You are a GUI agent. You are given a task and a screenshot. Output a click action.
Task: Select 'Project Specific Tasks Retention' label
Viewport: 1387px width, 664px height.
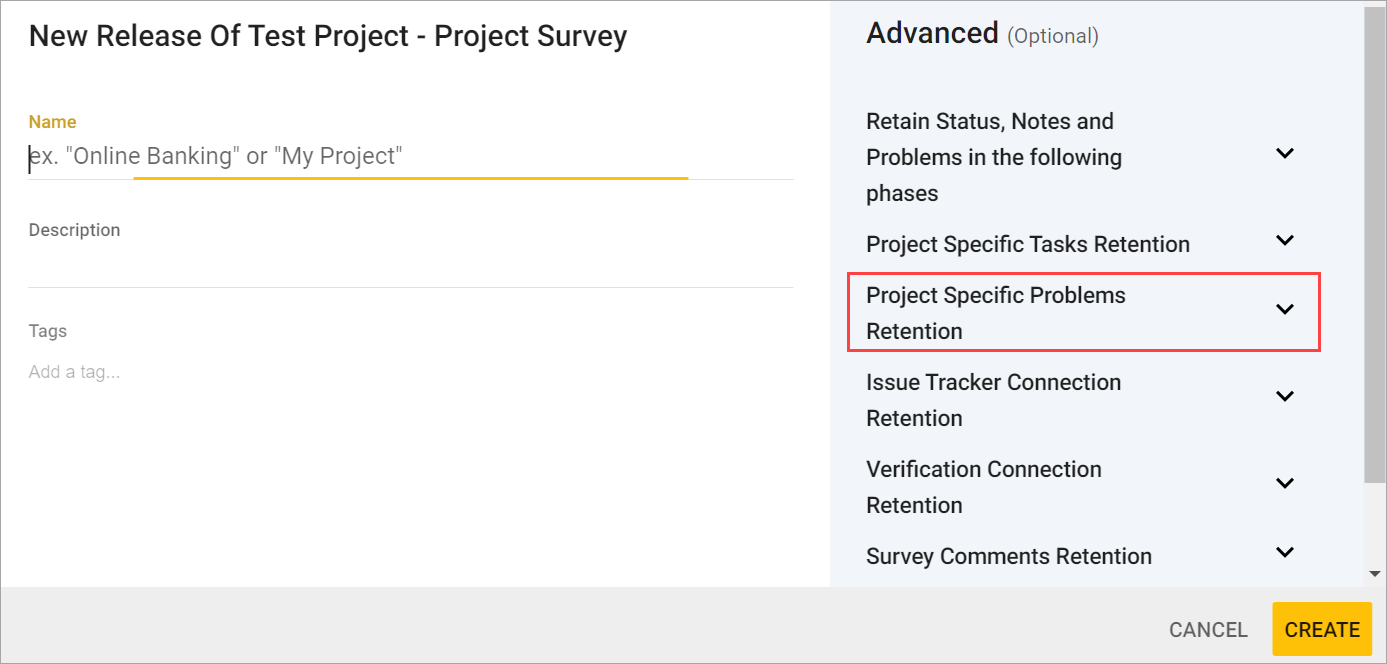coord(1027,245)
